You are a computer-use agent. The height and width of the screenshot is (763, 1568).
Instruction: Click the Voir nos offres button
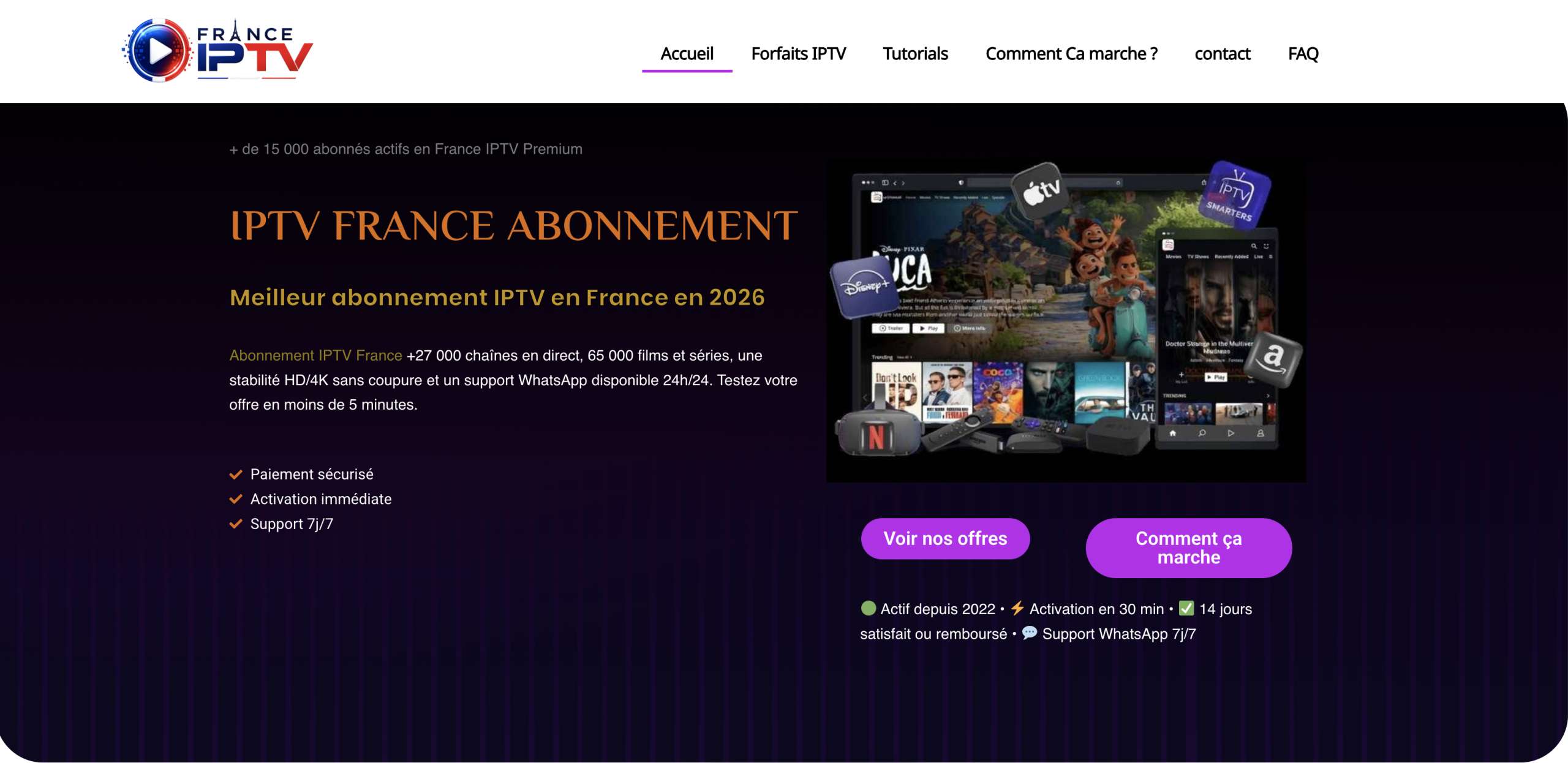tap(945, 538)
